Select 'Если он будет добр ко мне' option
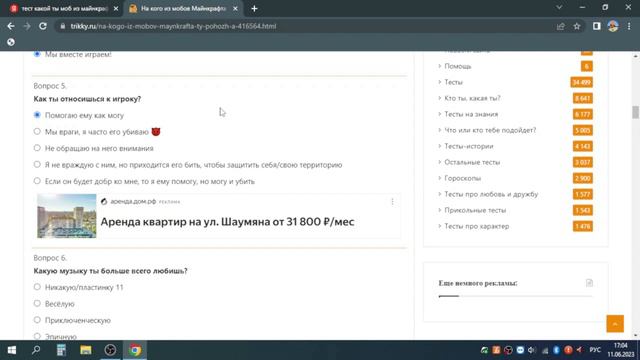The image size is (640, 360). pos(37,181)
